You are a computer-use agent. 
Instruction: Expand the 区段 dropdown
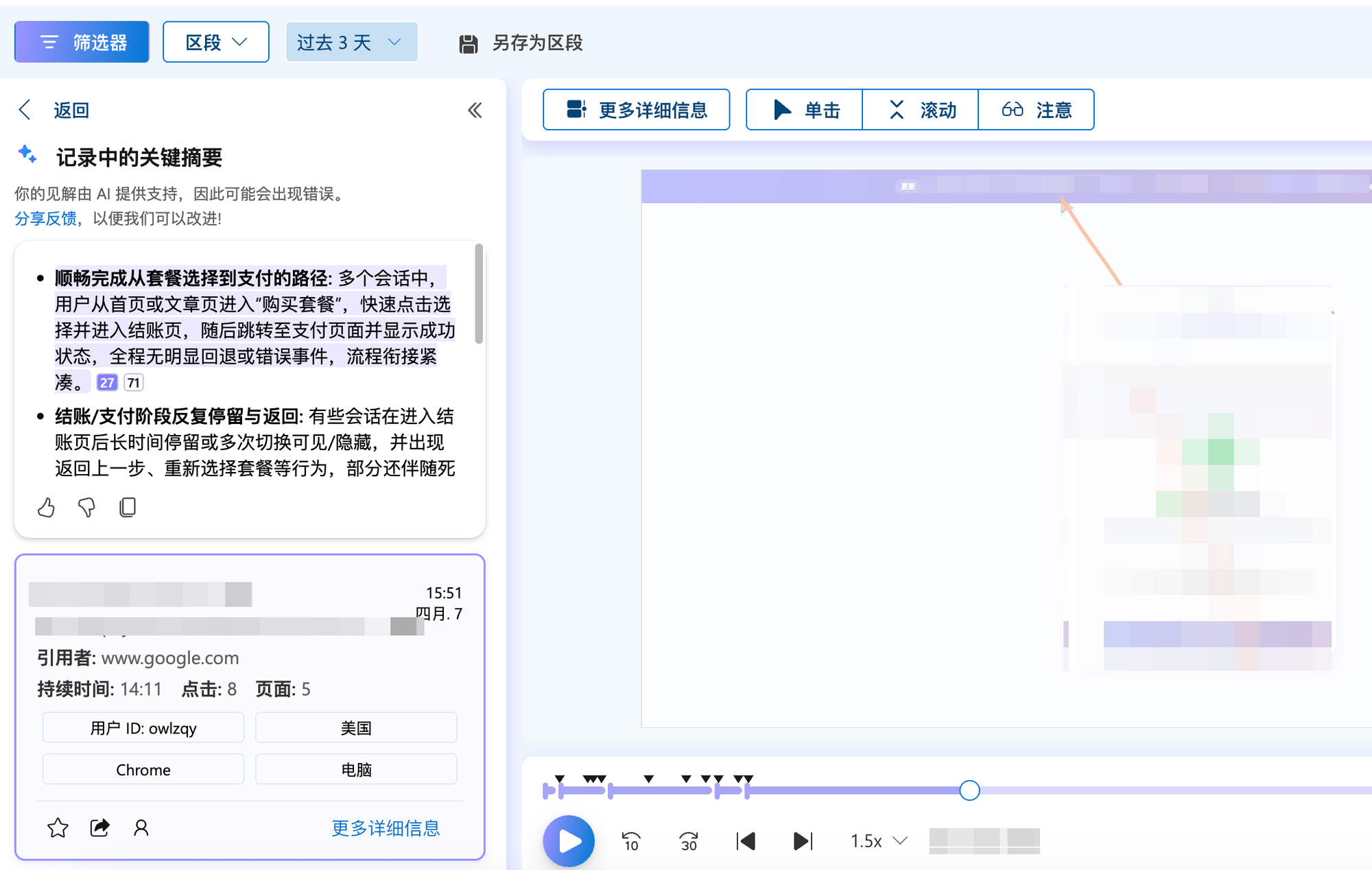point(215,43)
